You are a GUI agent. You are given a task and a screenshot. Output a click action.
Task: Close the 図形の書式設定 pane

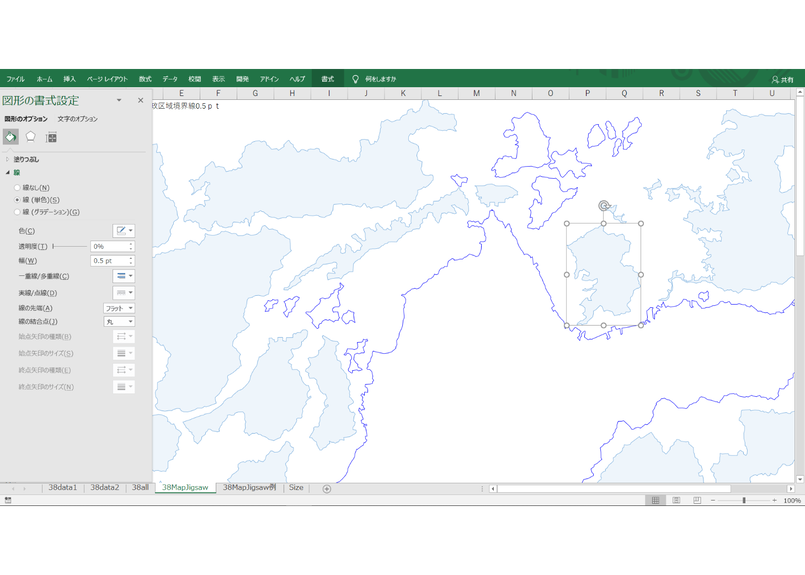point(140,101)
